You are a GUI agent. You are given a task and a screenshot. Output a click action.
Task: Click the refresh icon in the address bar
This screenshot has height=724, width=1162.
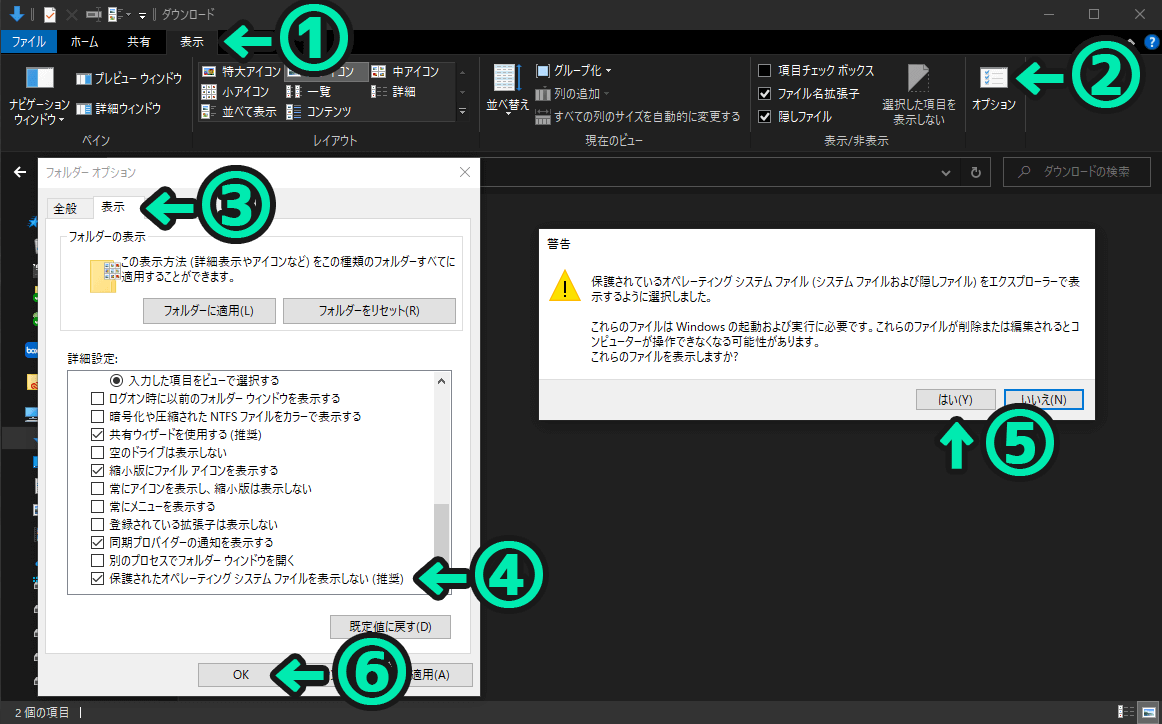pyautogui.click(x=975, y=171)
